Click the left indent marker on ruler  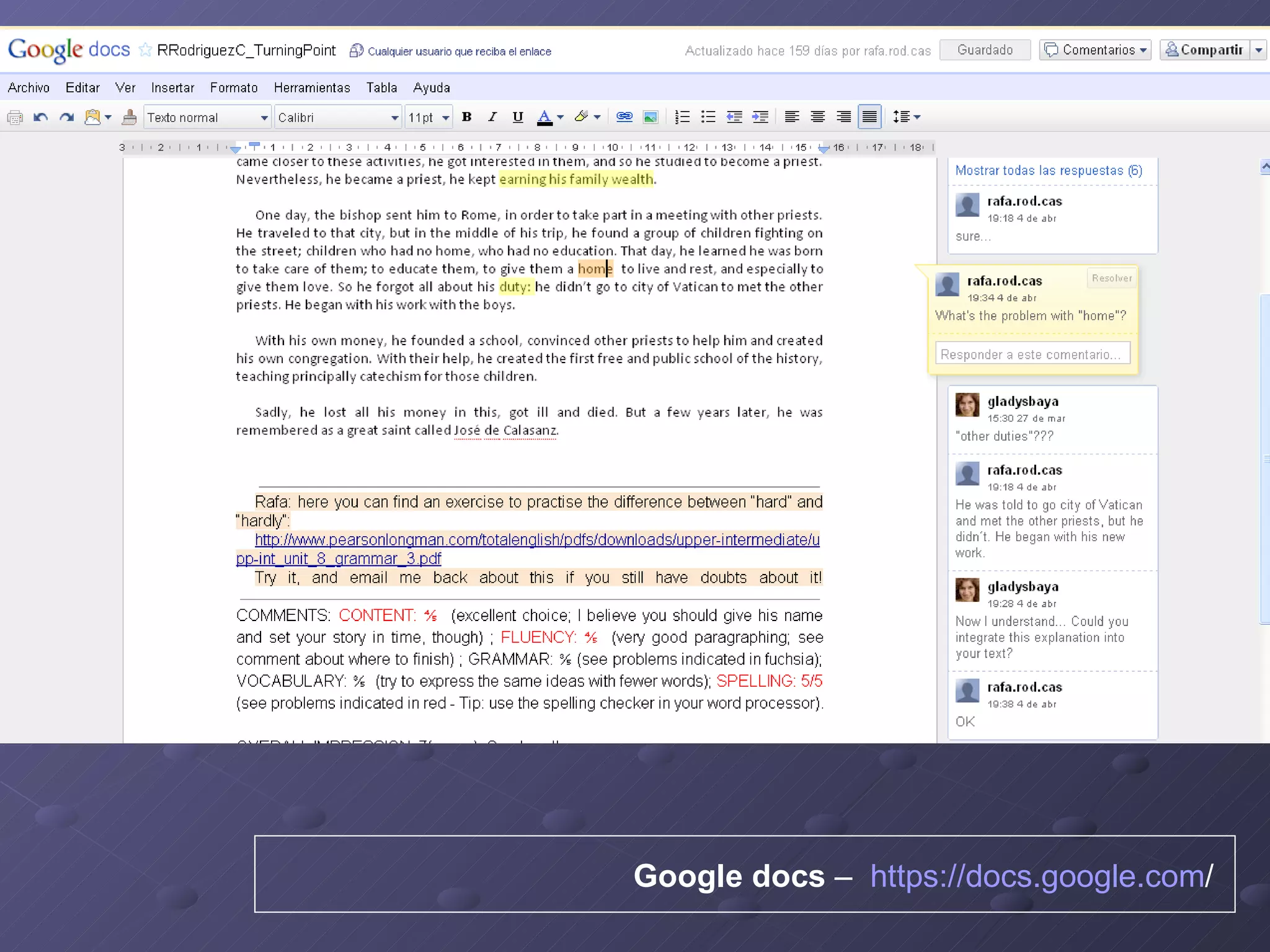pos(235,149)
